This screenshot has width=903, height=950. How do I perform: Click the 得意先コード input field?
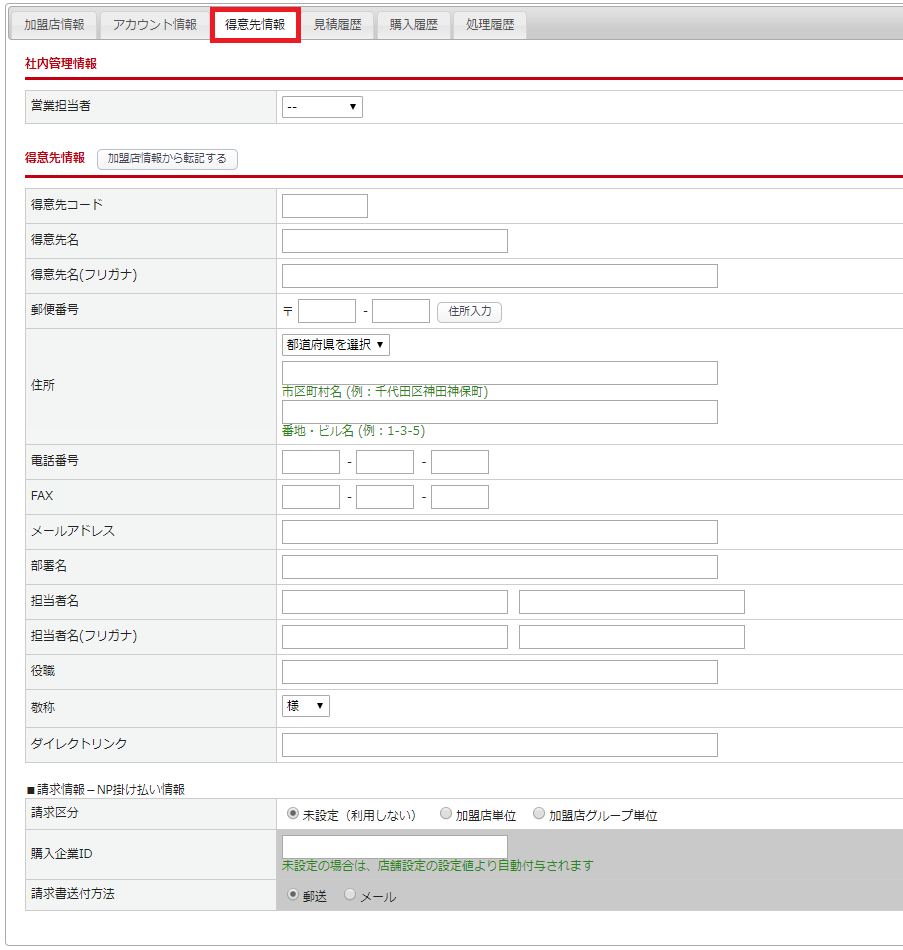324,206
